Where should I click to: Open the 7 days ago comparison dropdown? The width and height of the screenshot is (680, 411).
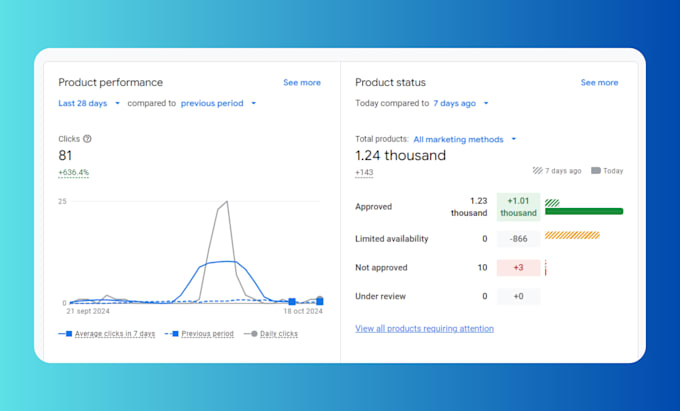click(x=461, y=103)
